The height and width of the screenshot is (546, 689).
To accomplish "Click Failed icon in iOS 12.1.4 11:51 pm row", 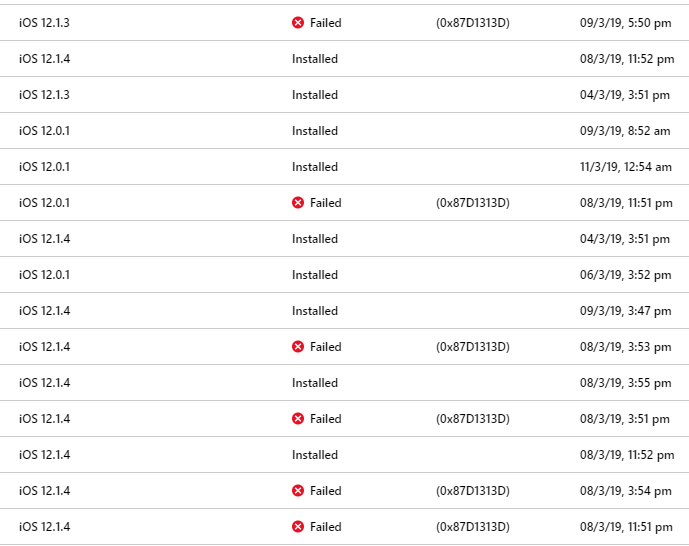I will click(298, 527).
